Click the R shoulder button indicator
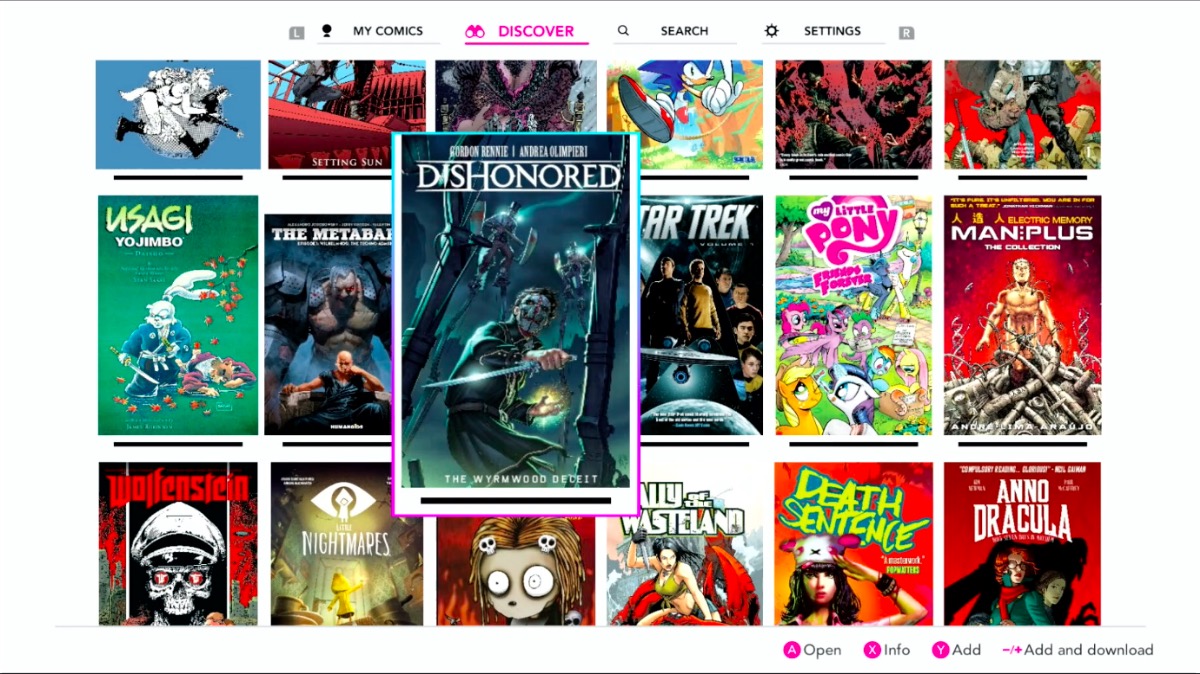Viewport: 1200px width, 674px height. point(906,33)
